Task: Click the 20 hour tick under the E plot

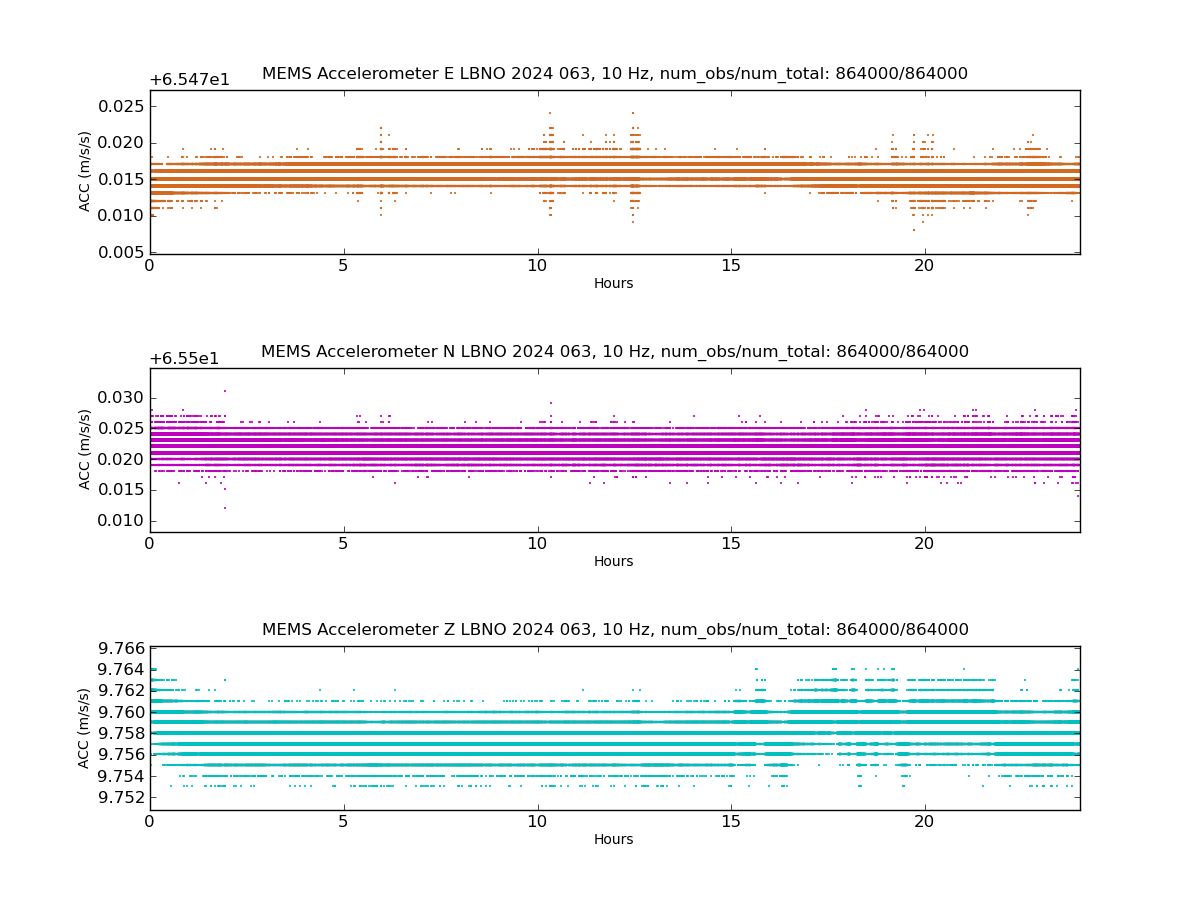Action: (x=925, y=267)
